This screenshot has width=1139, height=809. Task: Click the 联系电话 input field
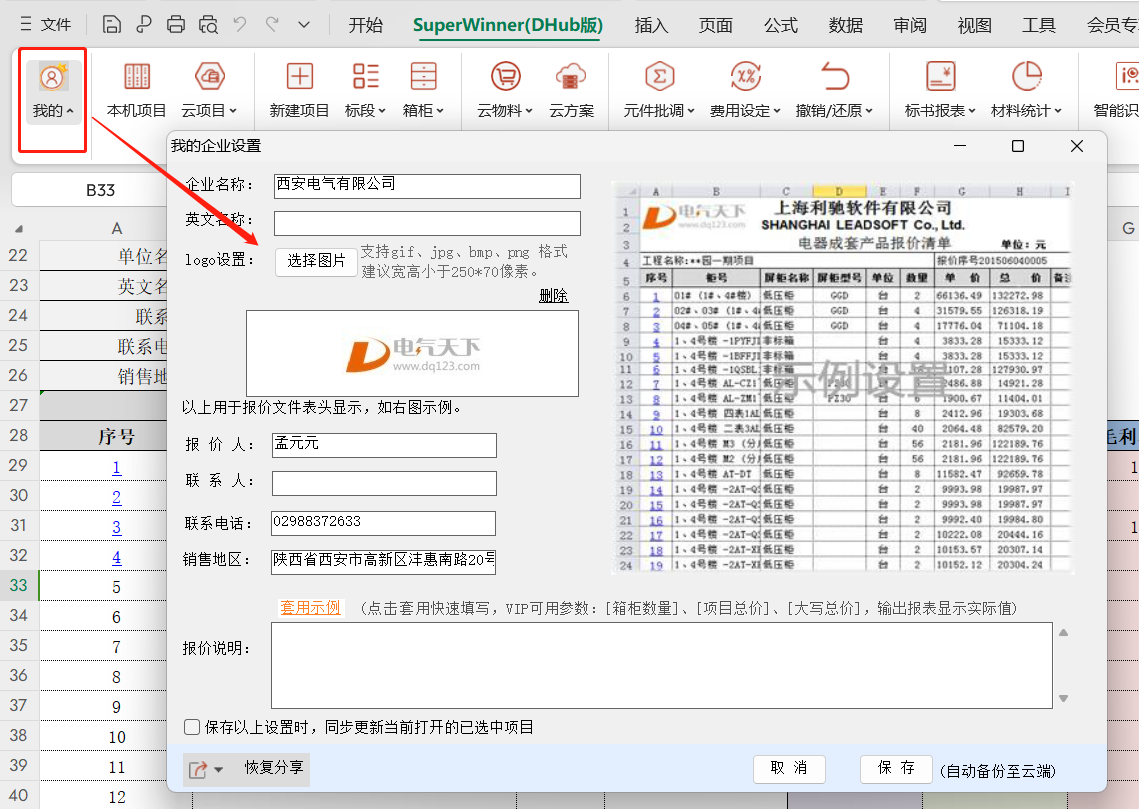[384, 523]
